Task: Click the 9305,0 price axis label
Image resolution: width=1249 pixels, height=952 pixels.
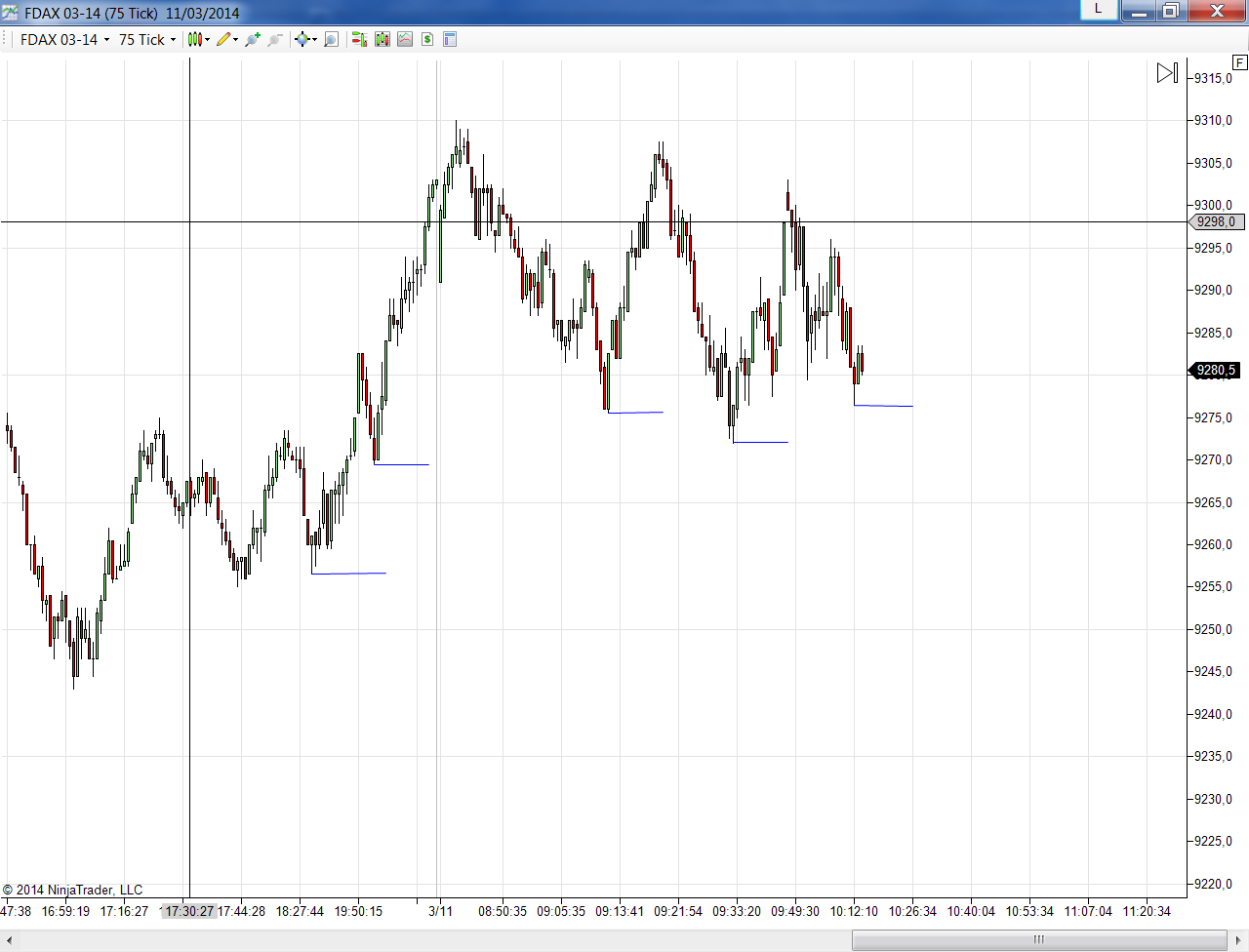Action: pos(1213,163)
